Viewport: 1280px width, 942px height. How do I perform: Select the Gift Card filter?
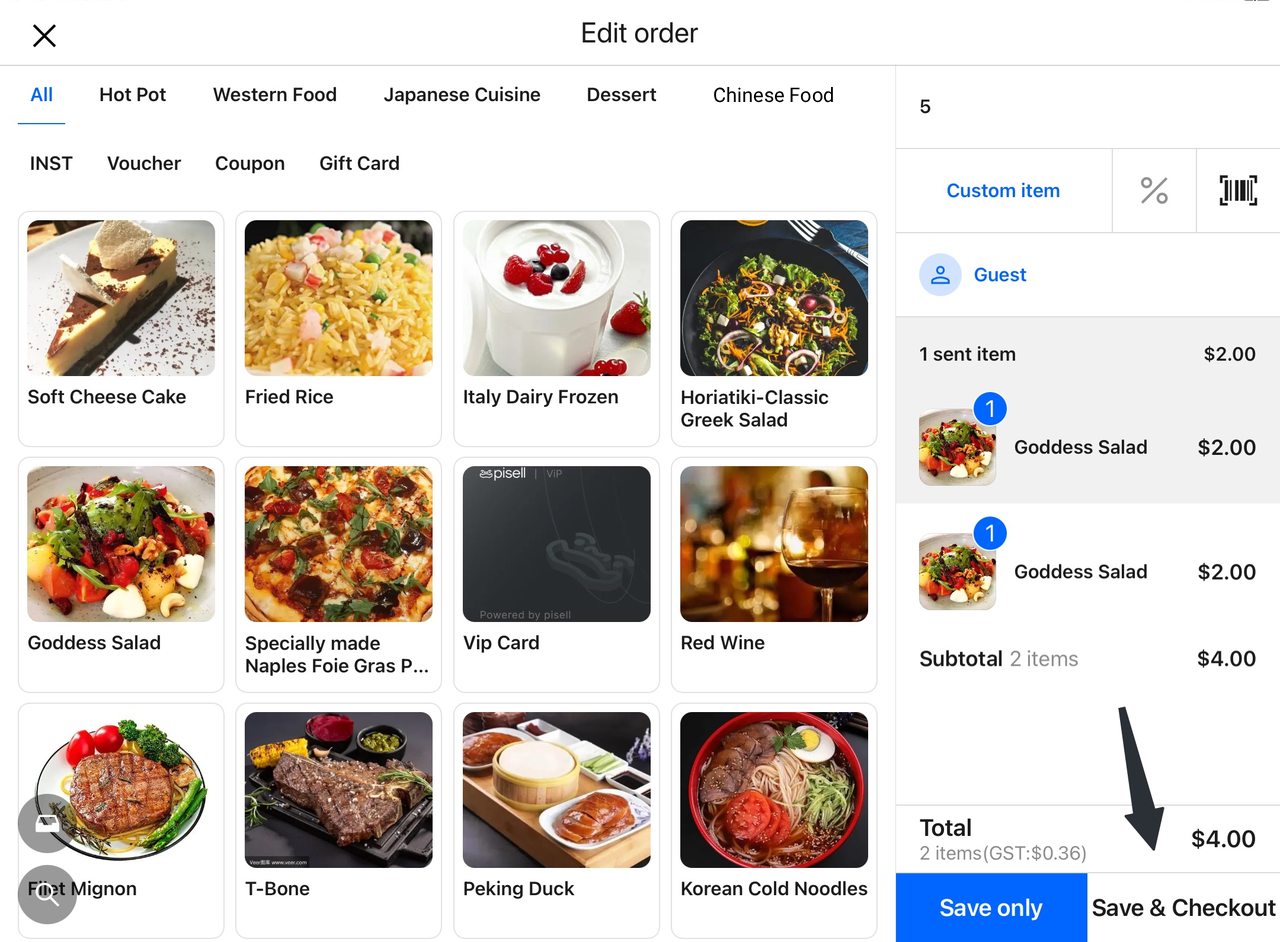359,163
